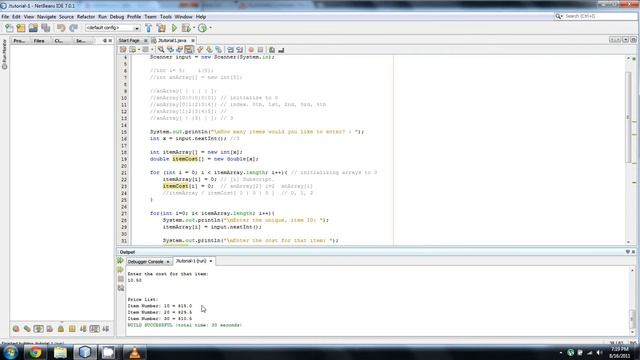Open the Profile Main Project dropdown arrow

(x=210, y=28)
